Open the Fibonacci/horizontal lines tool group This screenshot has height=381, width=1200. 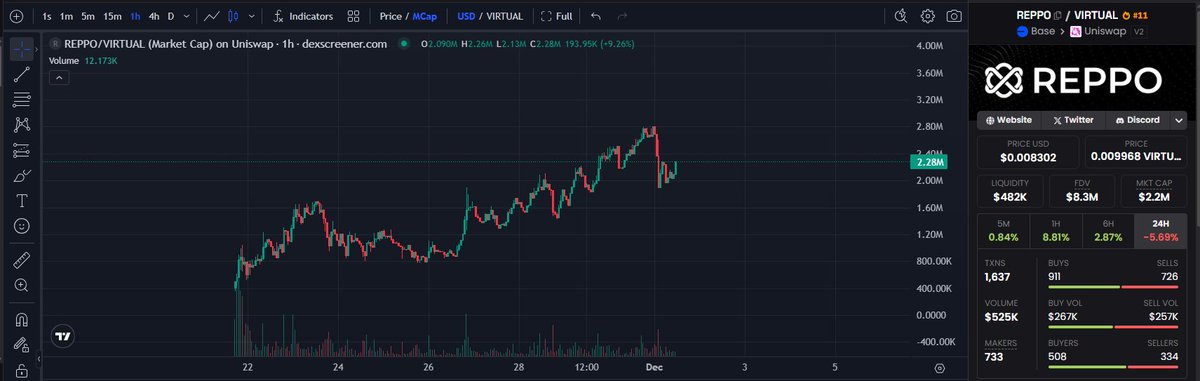point(22,100)
